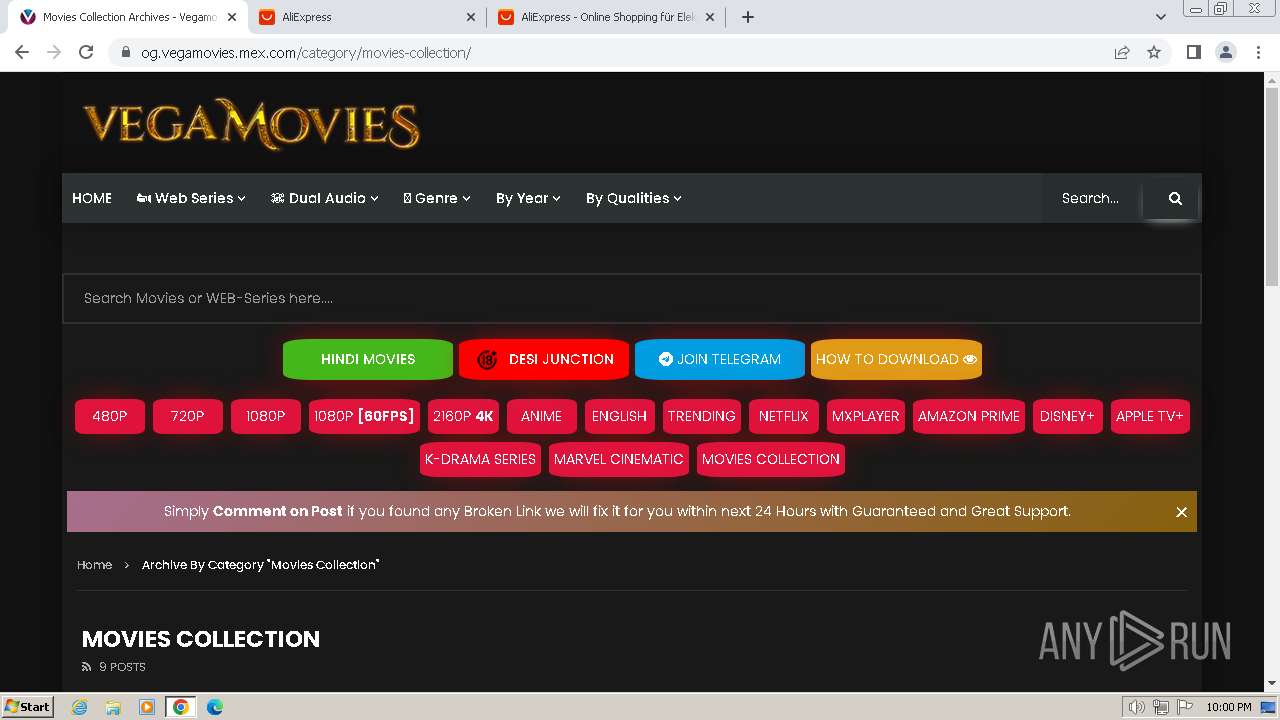The width and height of the screenshot is (1280, 720).
Task: Click the action center flag tray icon
Action: pos(1185,707)
